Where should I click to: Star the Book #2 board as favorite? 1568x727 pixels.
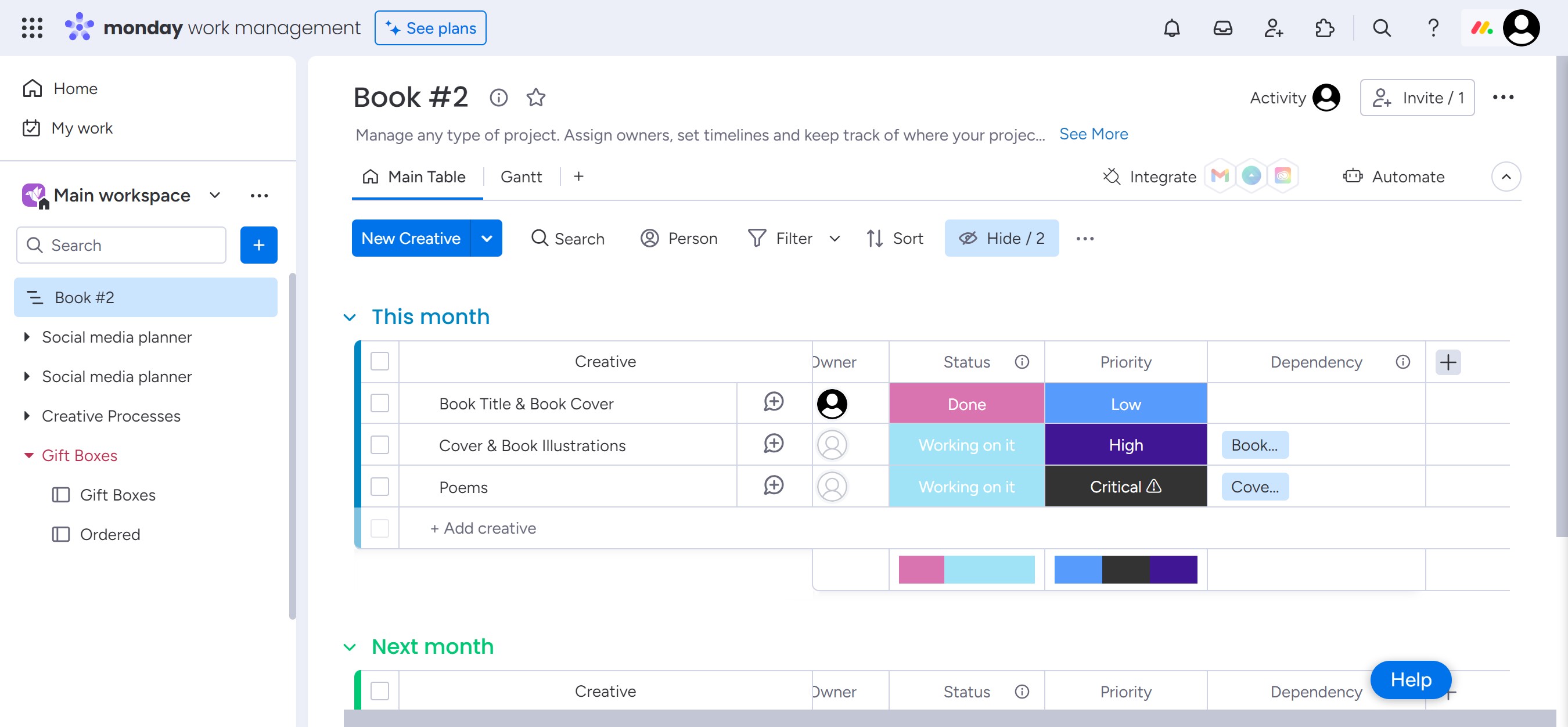pos(535,98)
